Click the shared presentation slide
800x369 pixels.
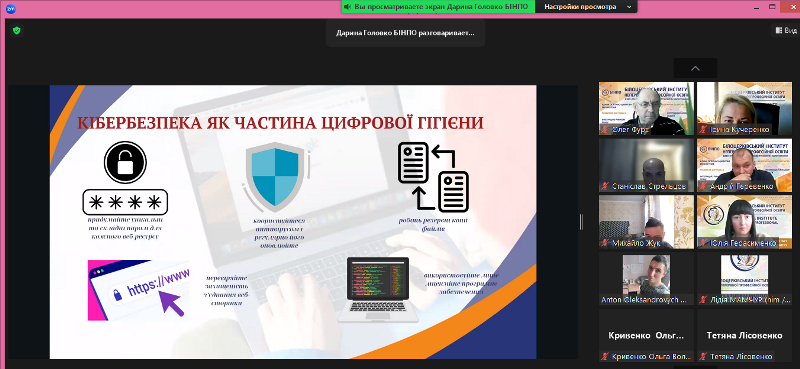(293, 222)
